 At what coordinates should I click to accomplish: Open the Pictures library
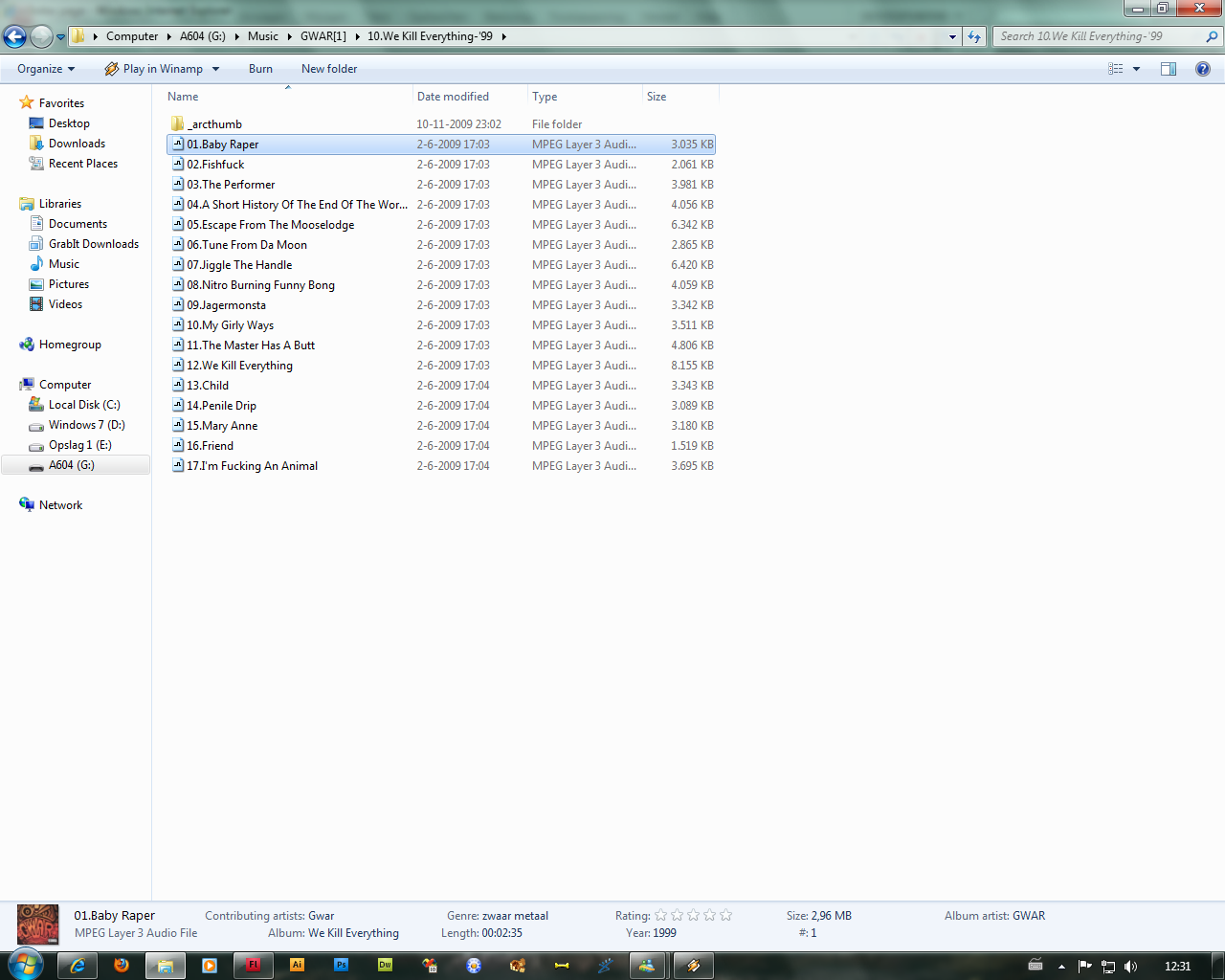(69, 284)
